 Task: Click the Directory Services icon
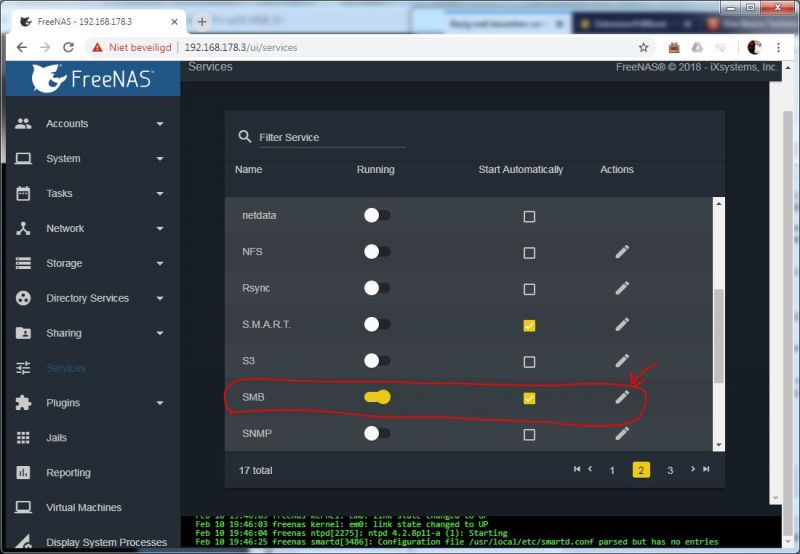(23, 298)
